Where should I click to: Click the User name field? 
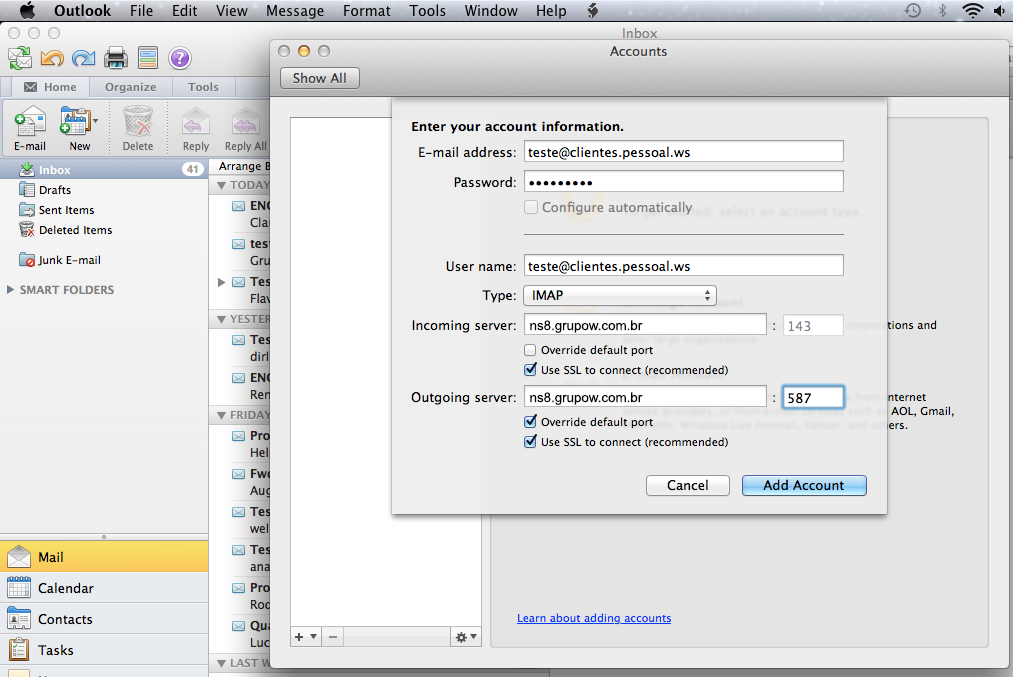[x=684, y=265]
